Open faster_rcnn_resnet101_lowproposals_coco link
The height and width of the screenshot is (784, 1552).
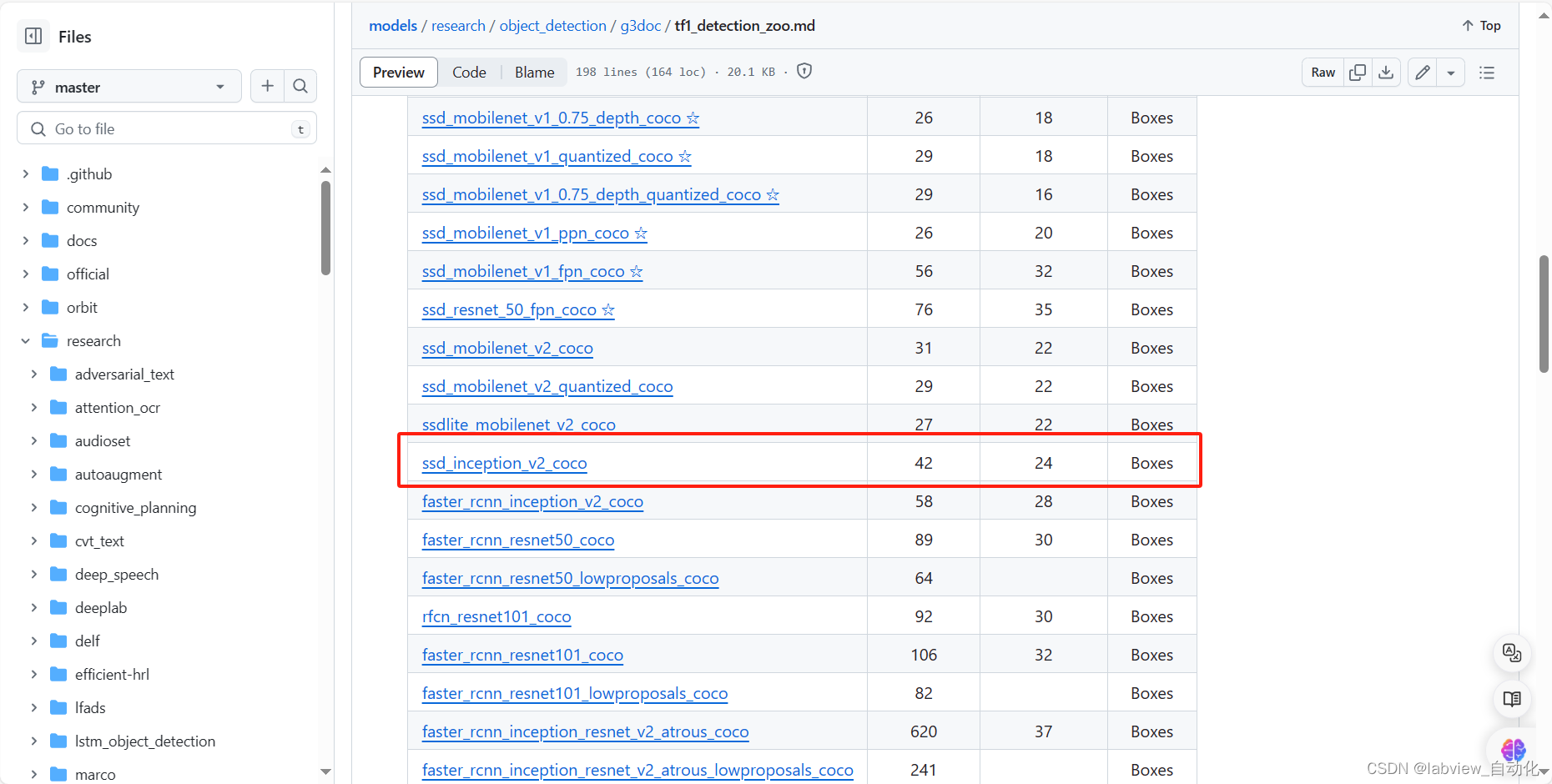[575, 693]
